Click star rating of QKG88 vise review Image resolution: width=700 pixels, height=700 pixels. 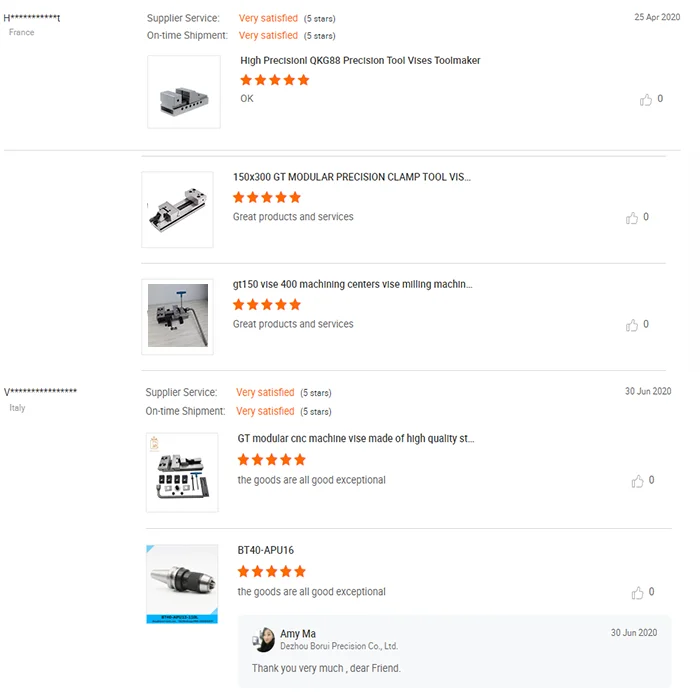(x=275, y=80)
